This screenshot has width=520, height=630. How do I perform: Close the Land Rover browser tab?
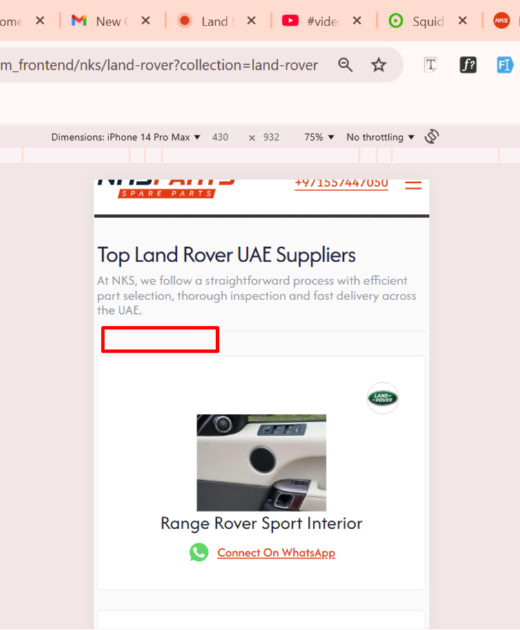[x=251, y=20]
